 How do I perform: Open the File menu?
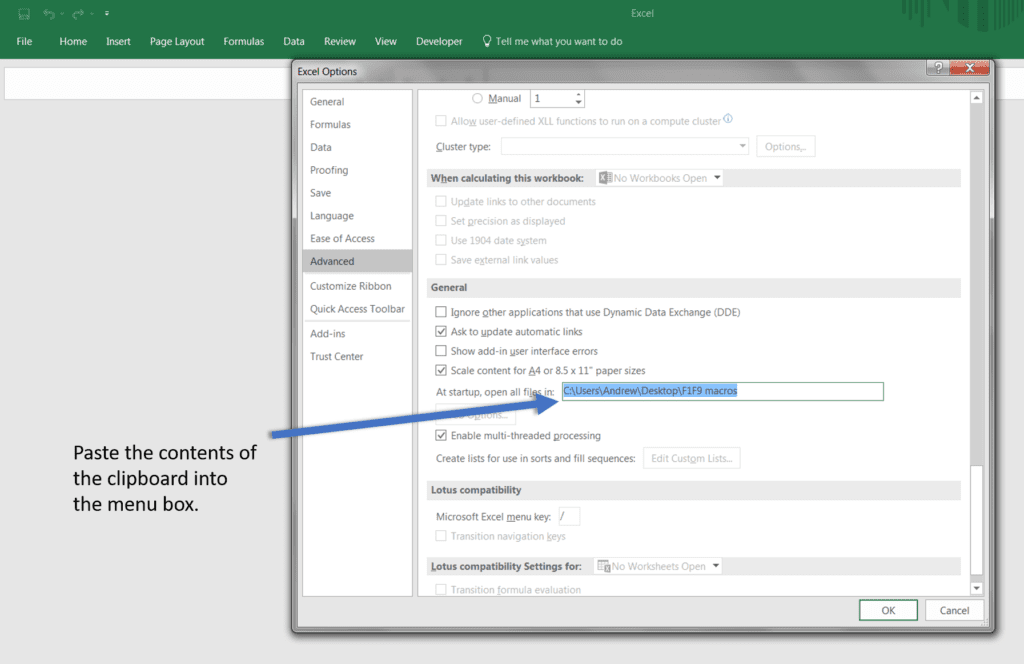24,41
